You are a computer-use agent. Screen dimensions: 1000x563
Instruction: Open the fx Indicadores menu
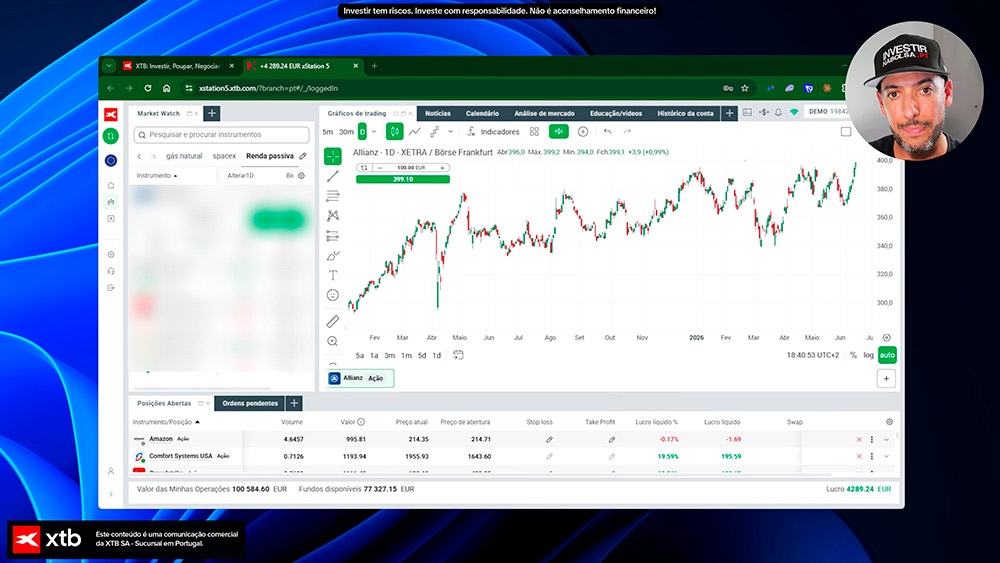pyautogui.click(x=494, y=131)
